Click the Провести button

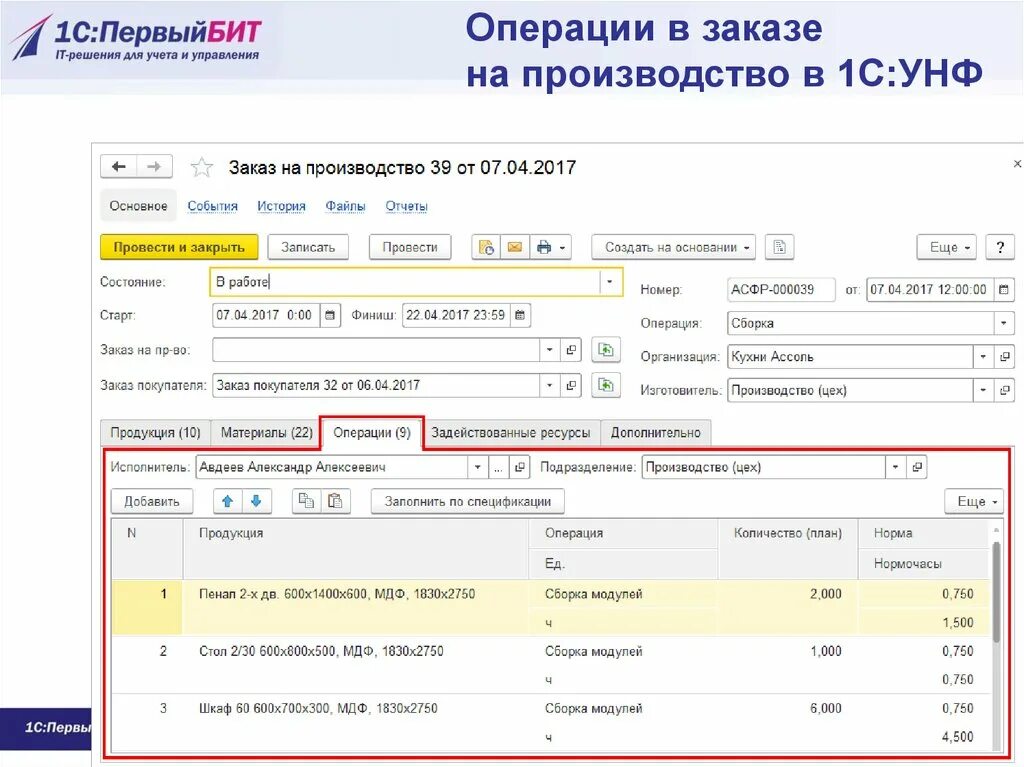(410, 248)
